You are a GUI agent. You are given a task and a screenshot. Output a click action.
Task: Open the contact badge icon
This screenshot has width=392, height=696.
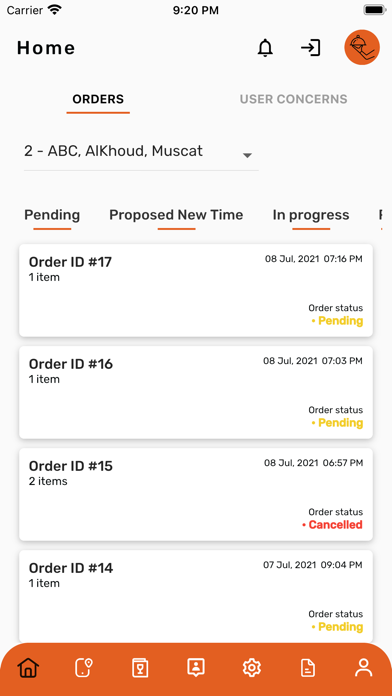coord(196,668)
